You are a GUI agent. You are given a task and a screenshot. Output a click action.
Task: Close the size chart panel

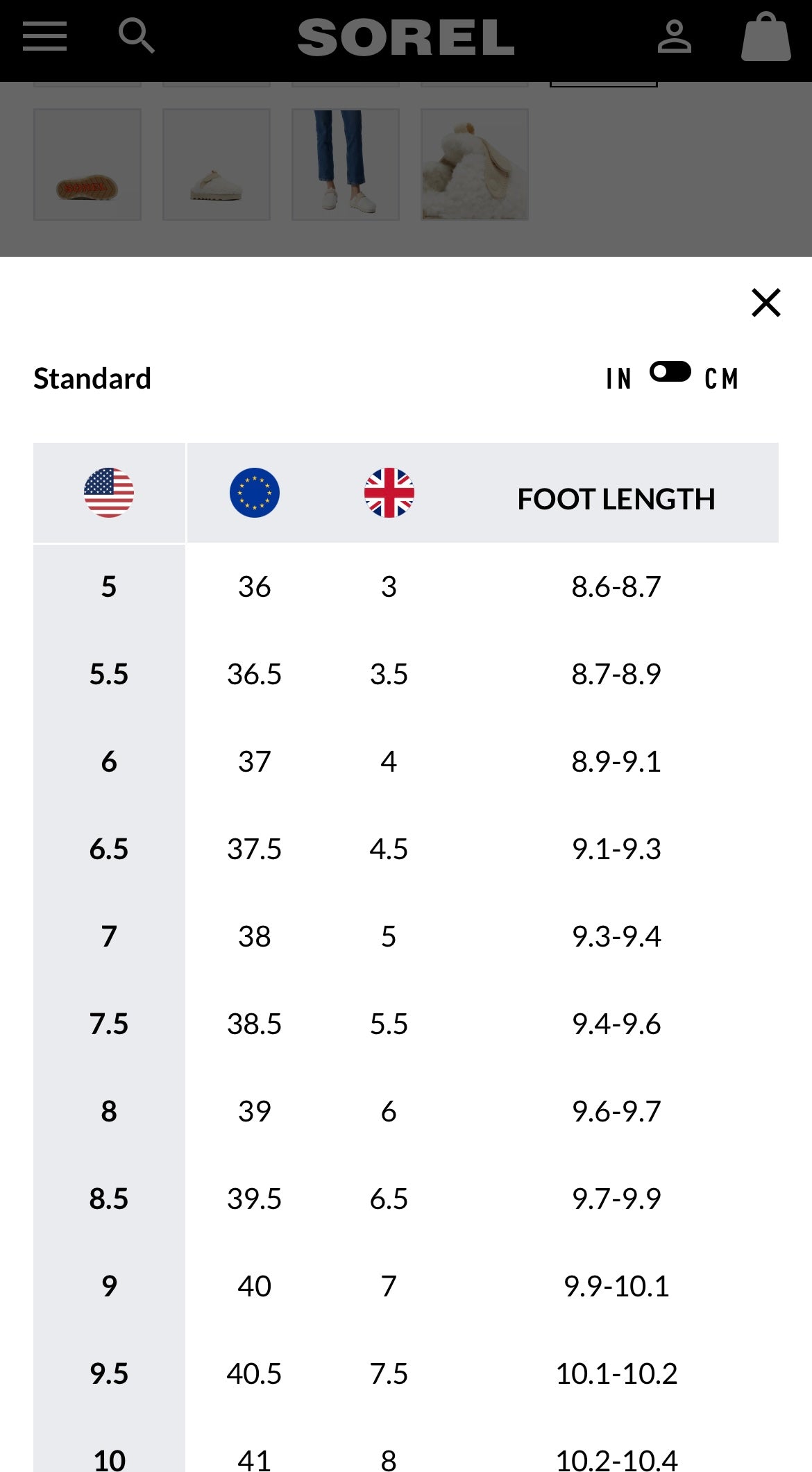[x=766, y=303]
